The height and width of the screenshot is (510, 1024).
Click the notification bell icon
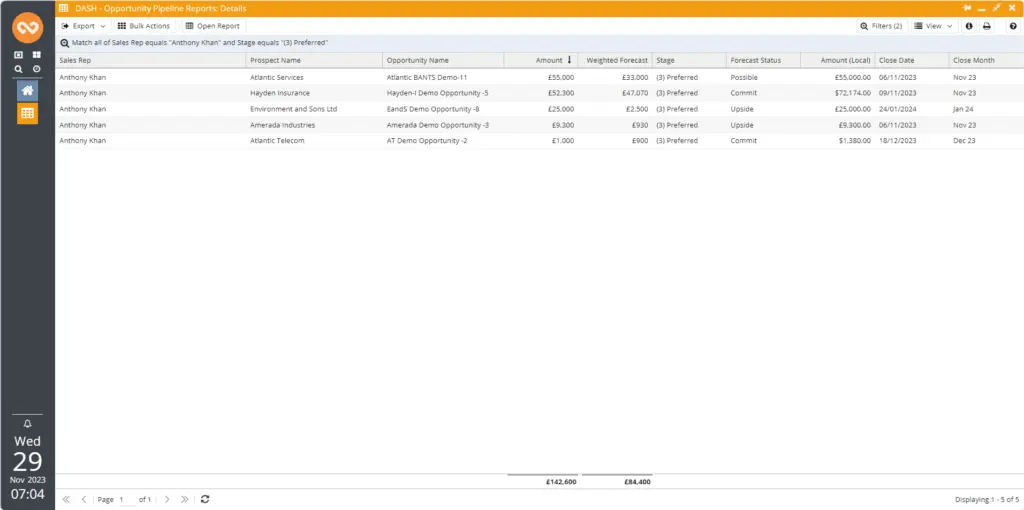(27, 424)
